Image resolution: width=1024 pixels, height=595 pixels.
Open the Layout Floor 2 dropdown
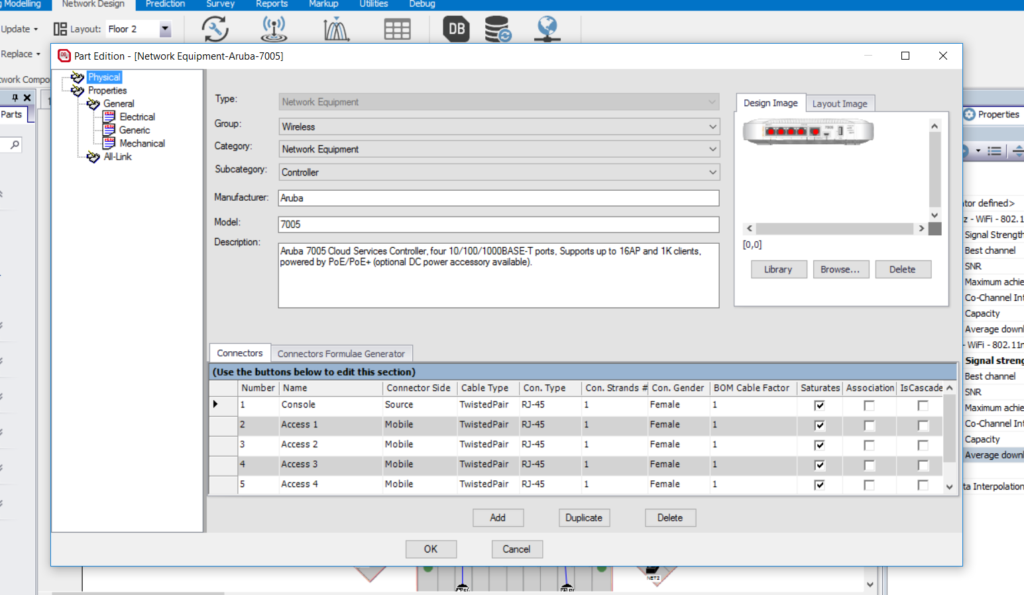pos(165,29)
